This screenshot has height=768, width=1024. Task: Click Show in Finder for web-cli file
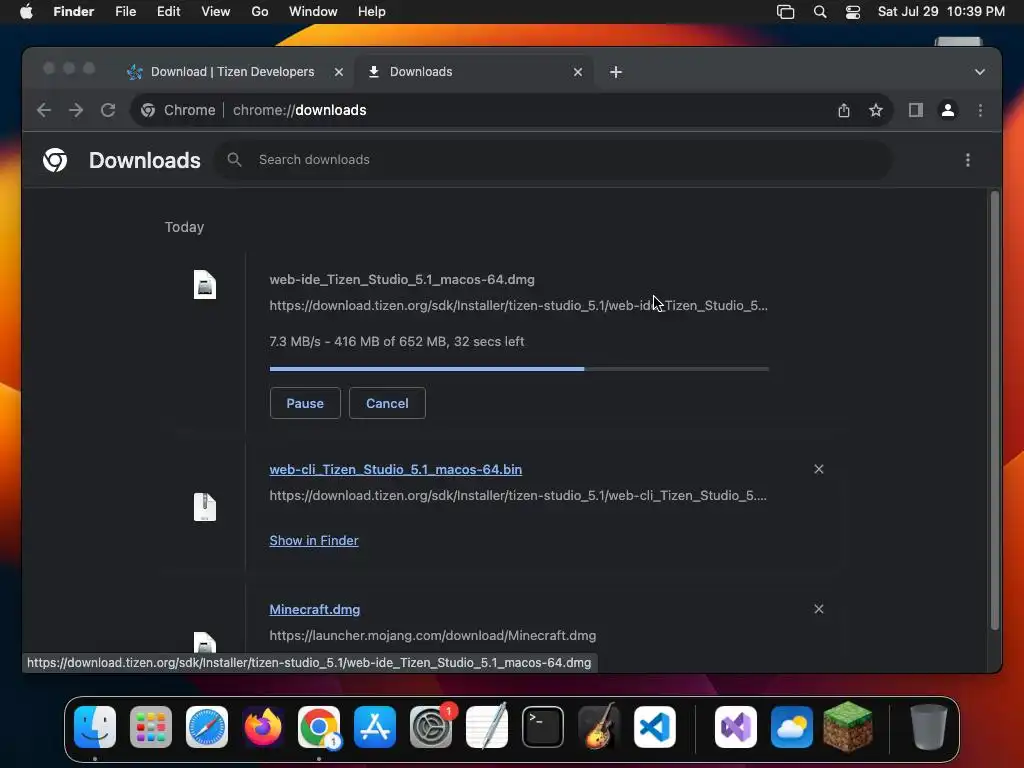(313, 540)
